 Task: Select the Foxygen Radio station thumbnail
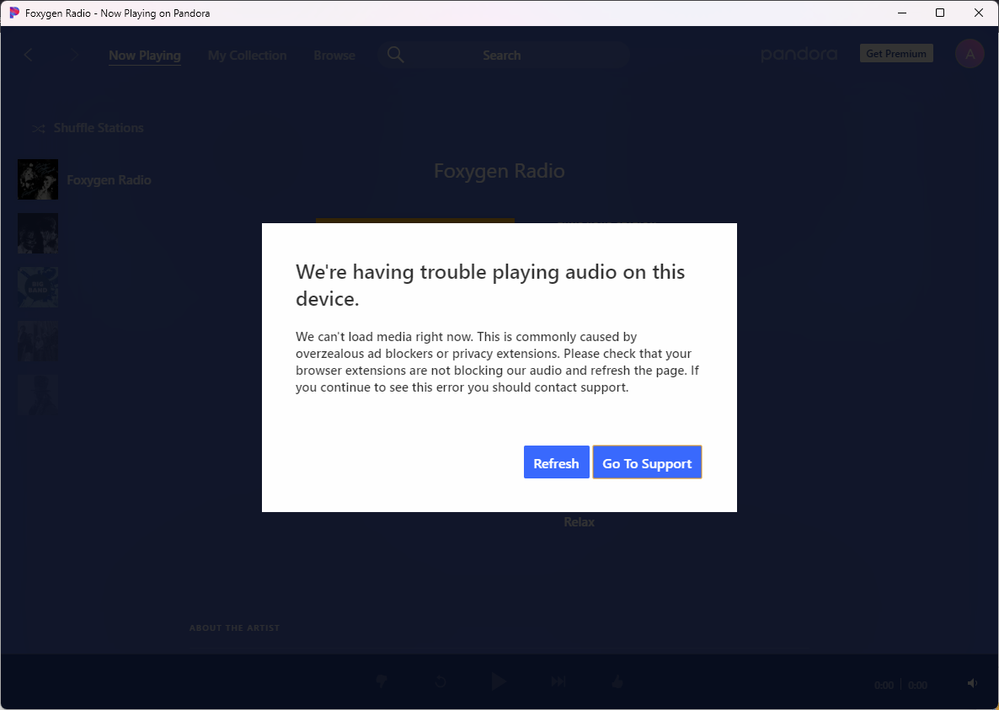(x=38, y=180)
